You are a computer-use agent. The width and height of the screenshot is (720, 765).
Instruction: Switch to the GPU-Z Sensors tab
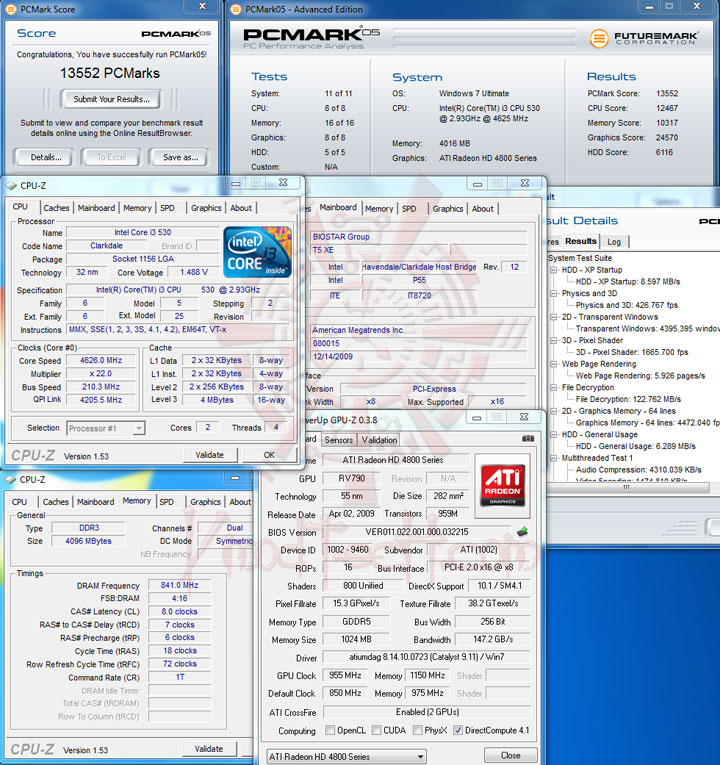click(x=339, y=440)
